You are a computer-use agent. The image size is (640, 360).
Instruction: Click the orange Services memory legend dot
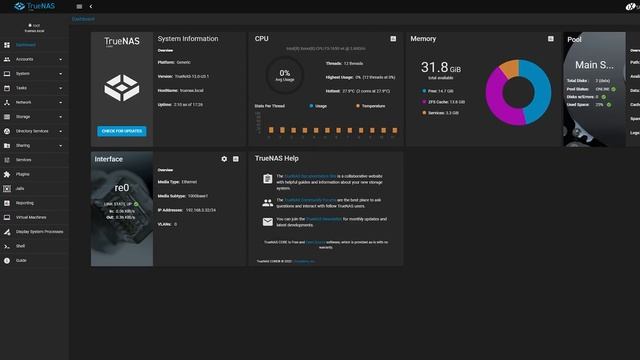pyautogui.click(x=424, y=113)
